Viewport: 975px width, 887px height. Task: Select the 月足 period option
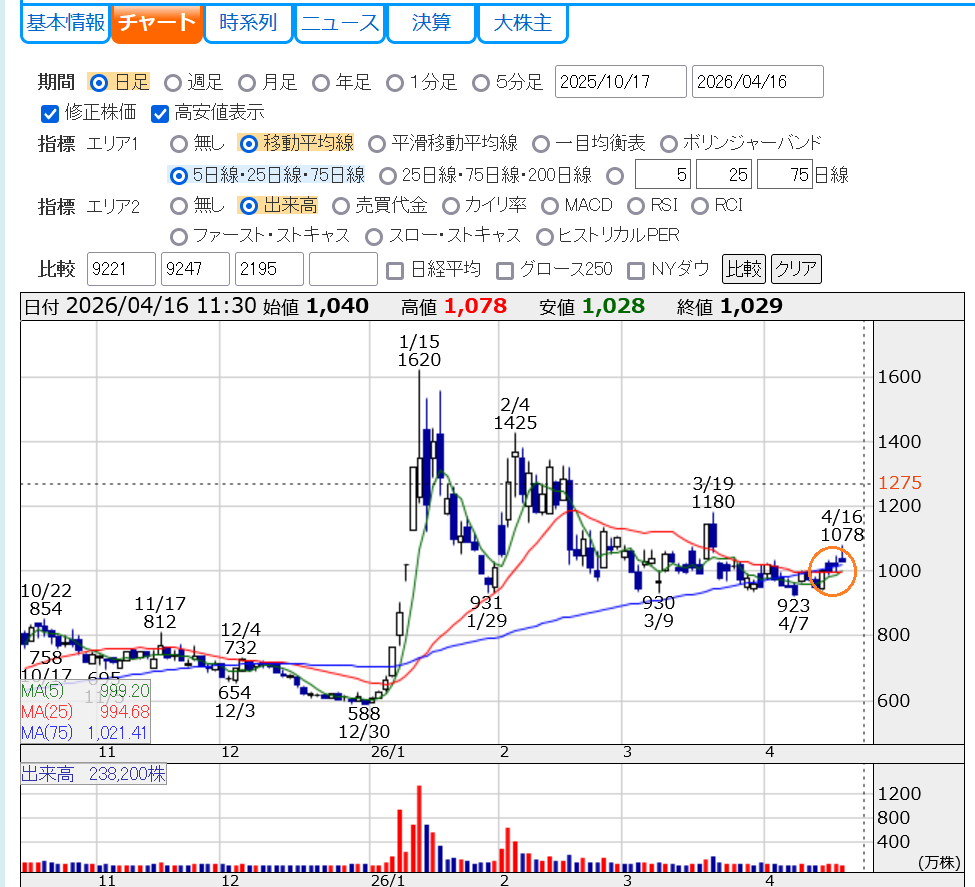[247, 82]
